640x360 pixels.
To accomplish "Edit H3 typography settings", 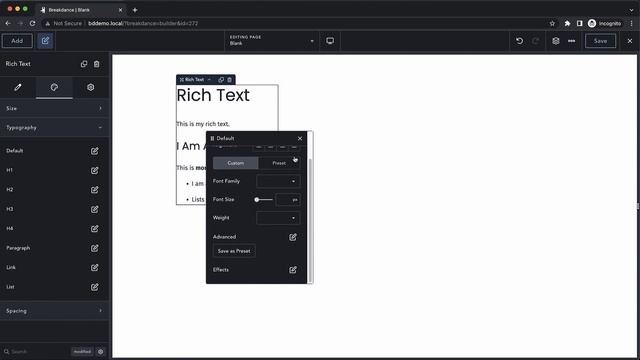I will 94,209.
